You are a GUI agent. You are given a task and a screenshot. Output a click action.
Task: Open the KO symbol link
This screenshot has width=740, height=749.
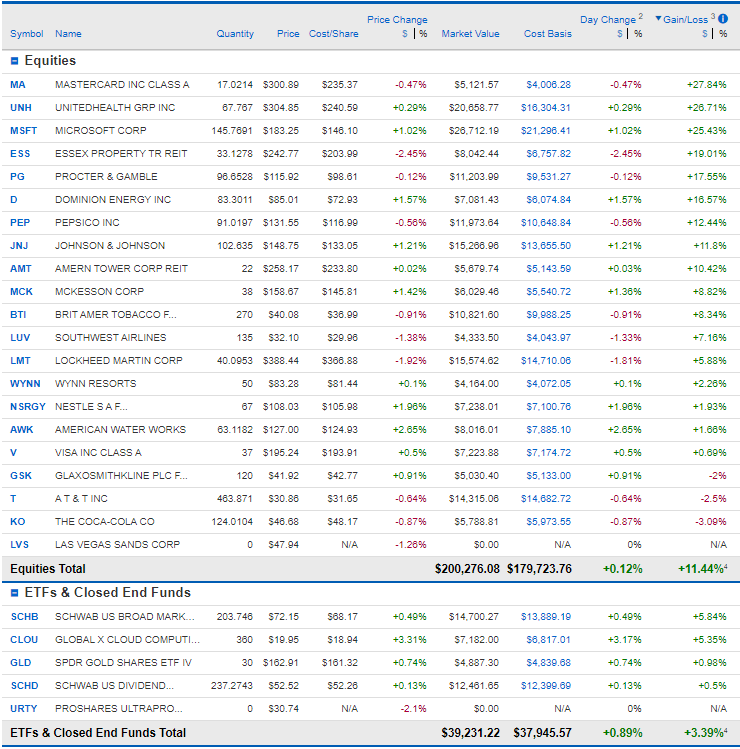18,522
